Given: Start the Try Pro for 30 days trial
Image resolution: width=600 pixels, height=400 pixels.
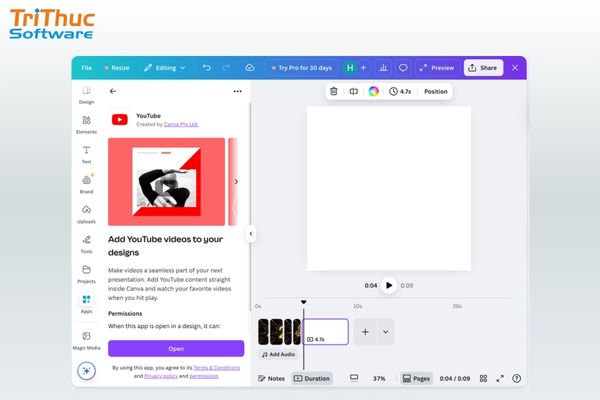Looking at the screenshot, I should [301, 68].
